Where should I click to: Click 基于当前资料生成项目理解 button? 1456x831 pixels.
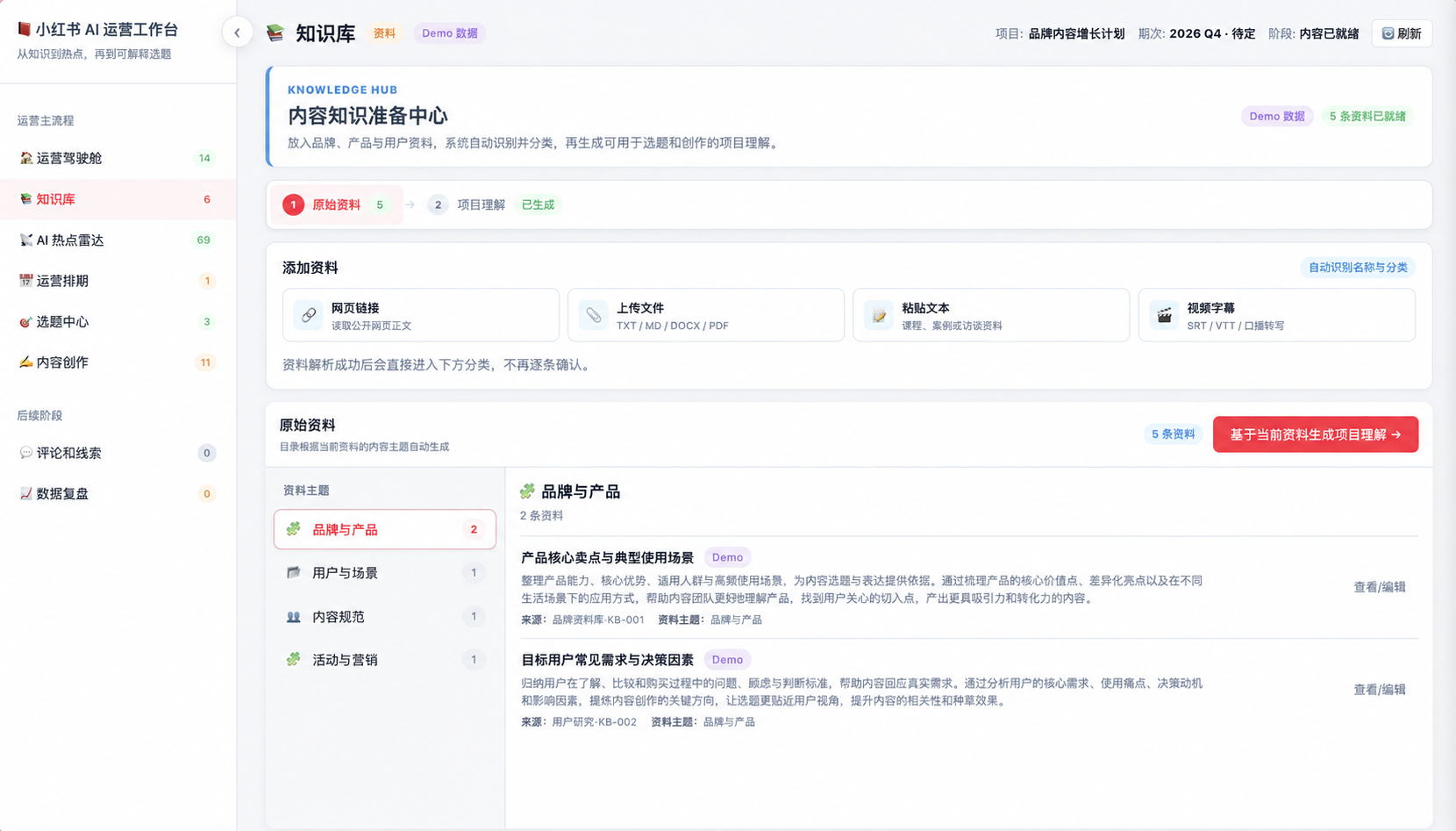pos(1316,434)
